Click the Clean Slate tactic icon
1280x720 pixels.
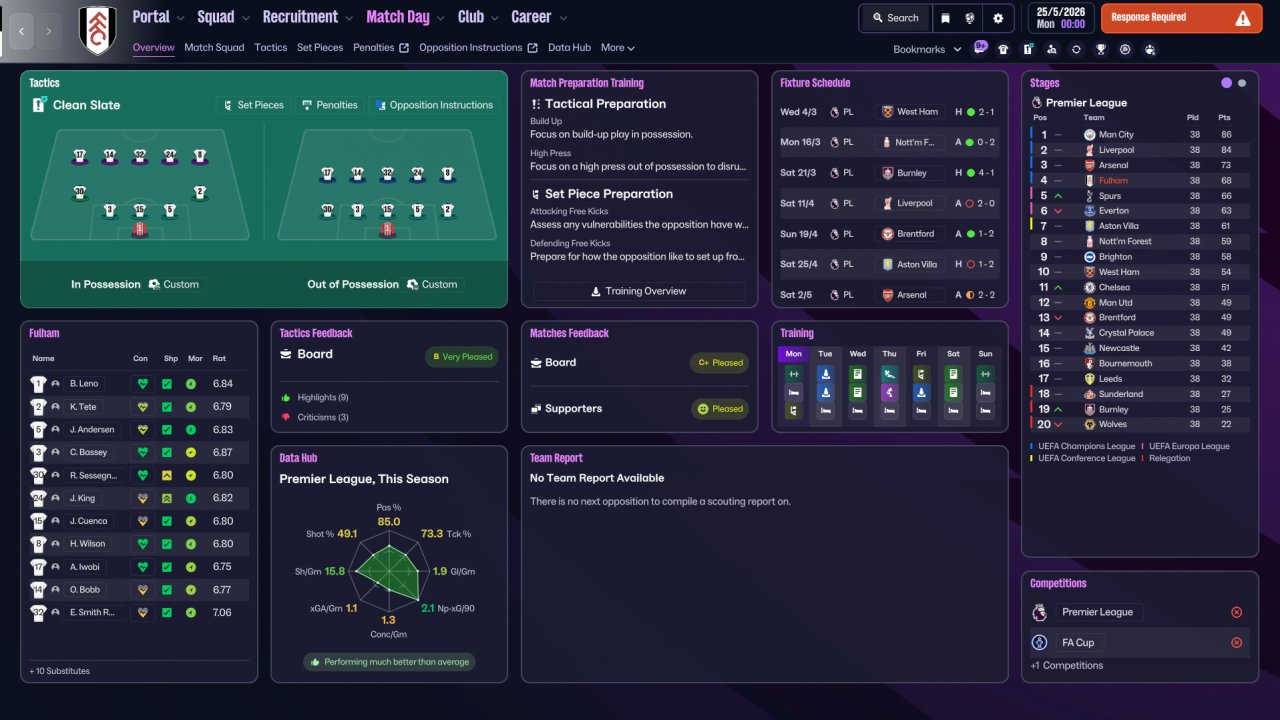click(39, 105)
